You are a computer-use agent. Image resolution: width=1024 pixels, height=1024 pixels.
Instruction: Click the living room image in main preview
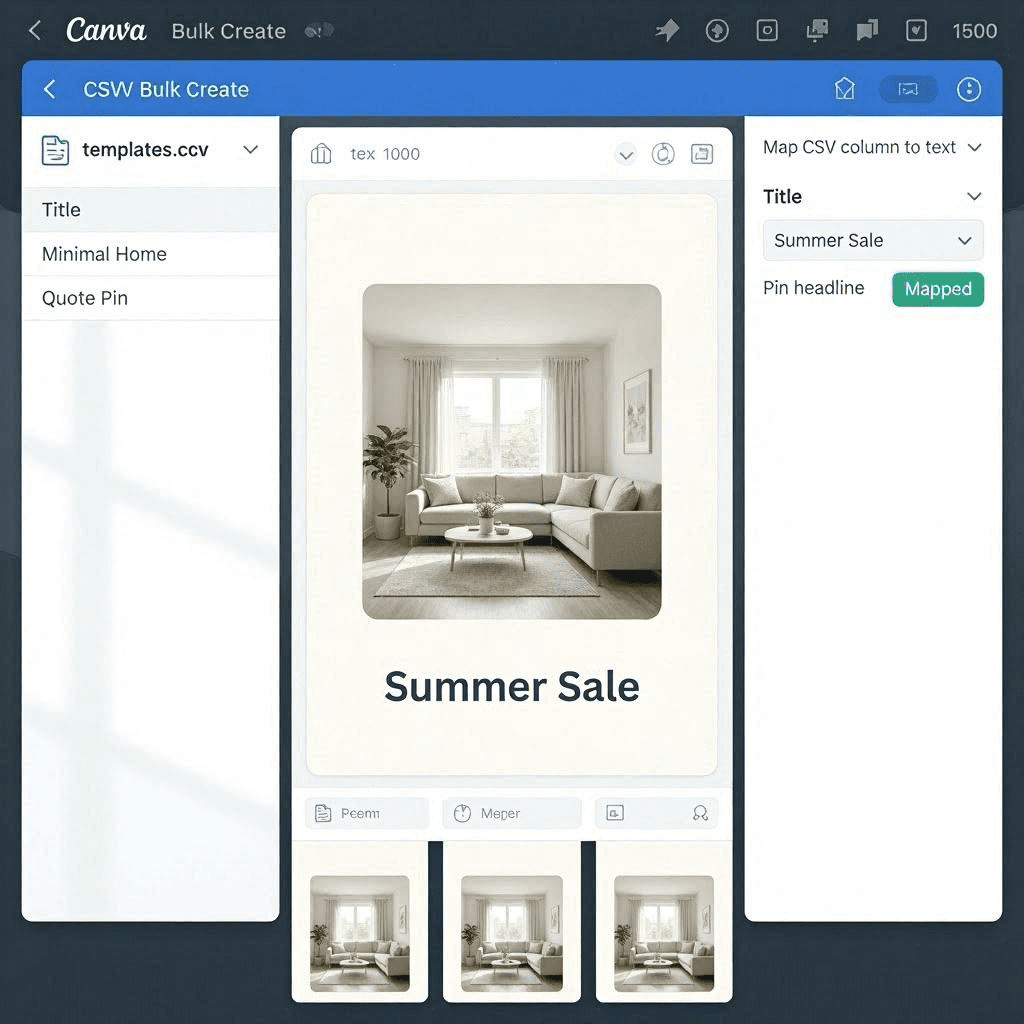[511, 451]
